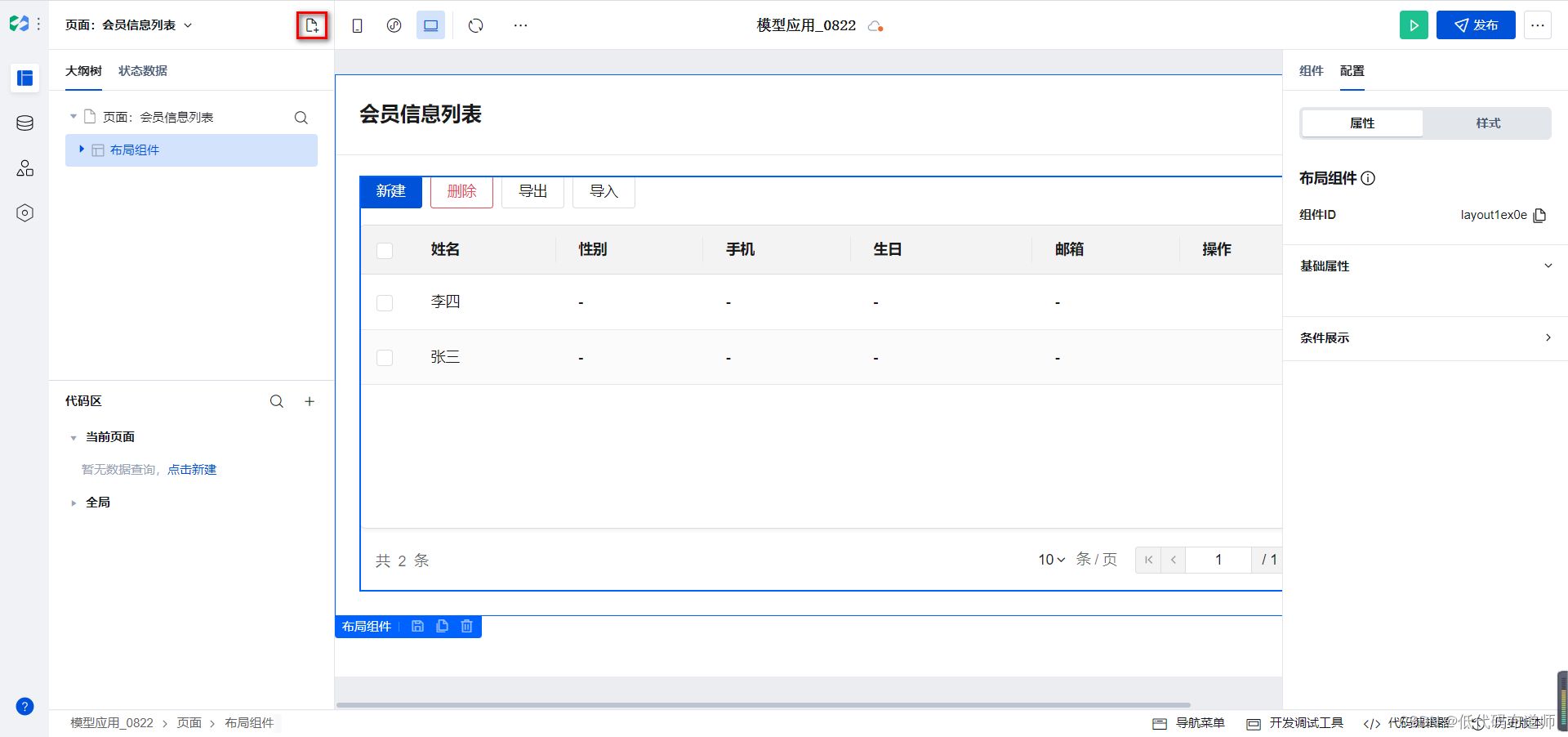
Task: Switch to the 组件 tab
Action: coord(1312,71)
